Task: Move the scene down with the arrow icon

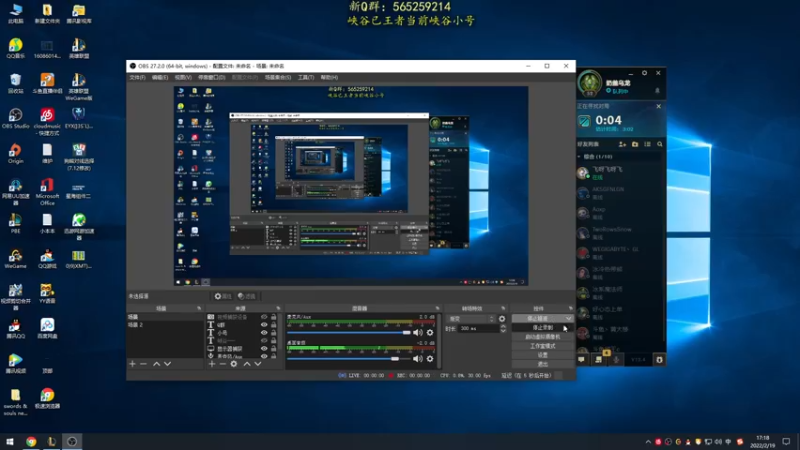Action: (167, 364)
